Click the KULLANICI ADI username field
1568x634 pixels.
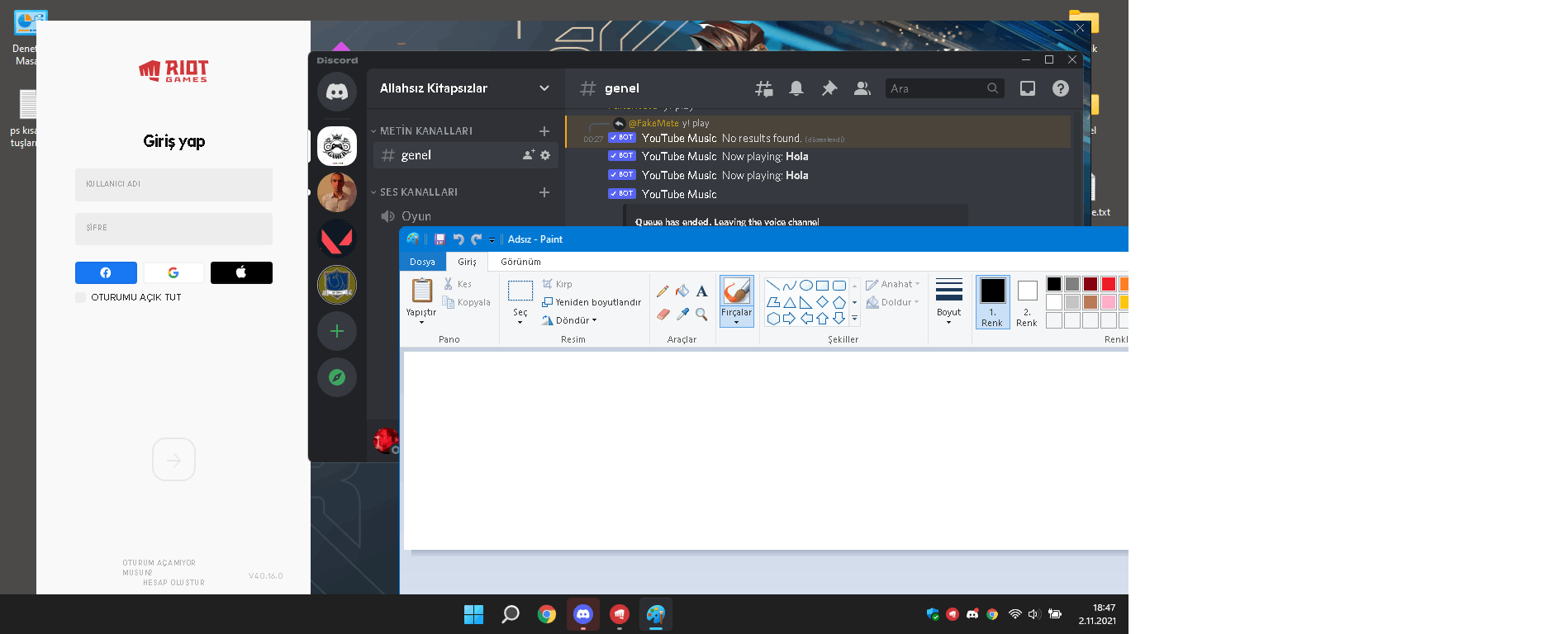click(173, 185)
